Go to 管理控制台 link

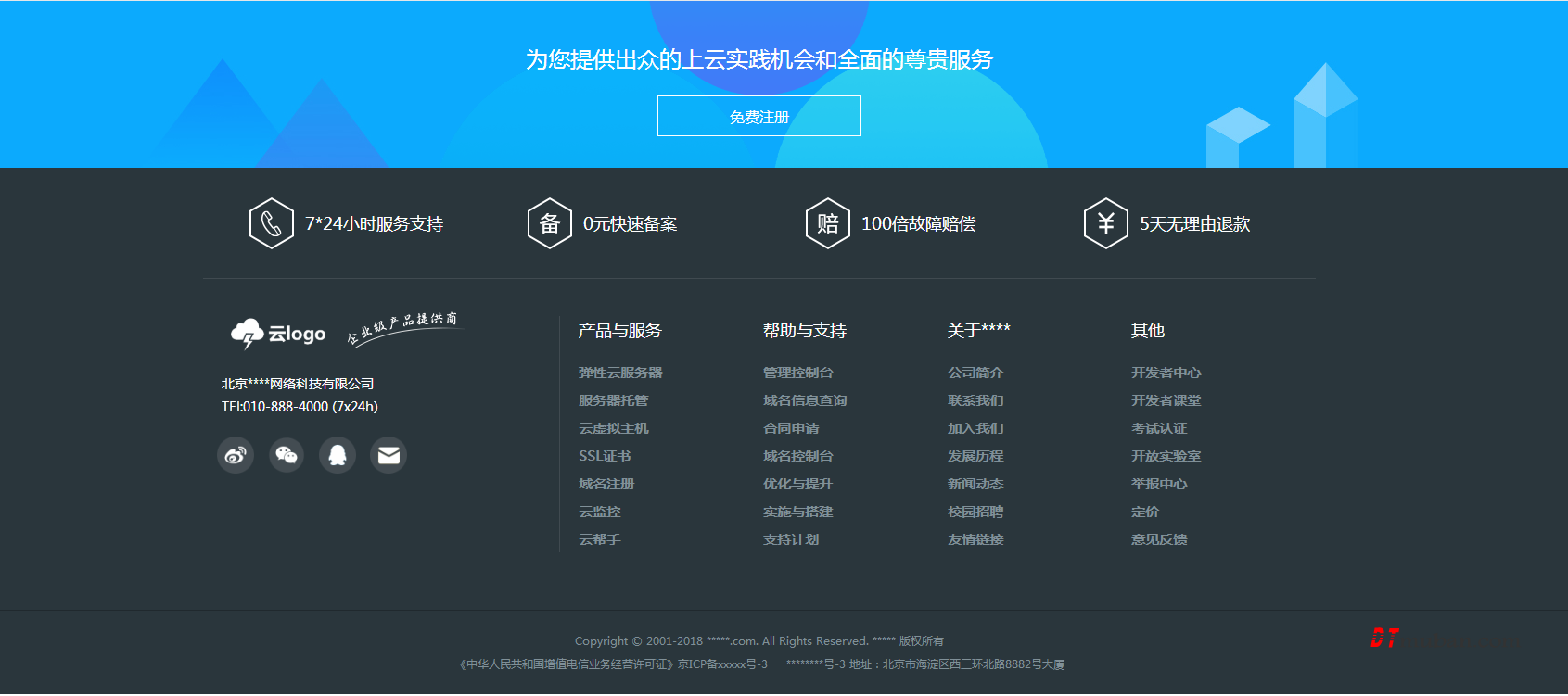coord(797,373)
